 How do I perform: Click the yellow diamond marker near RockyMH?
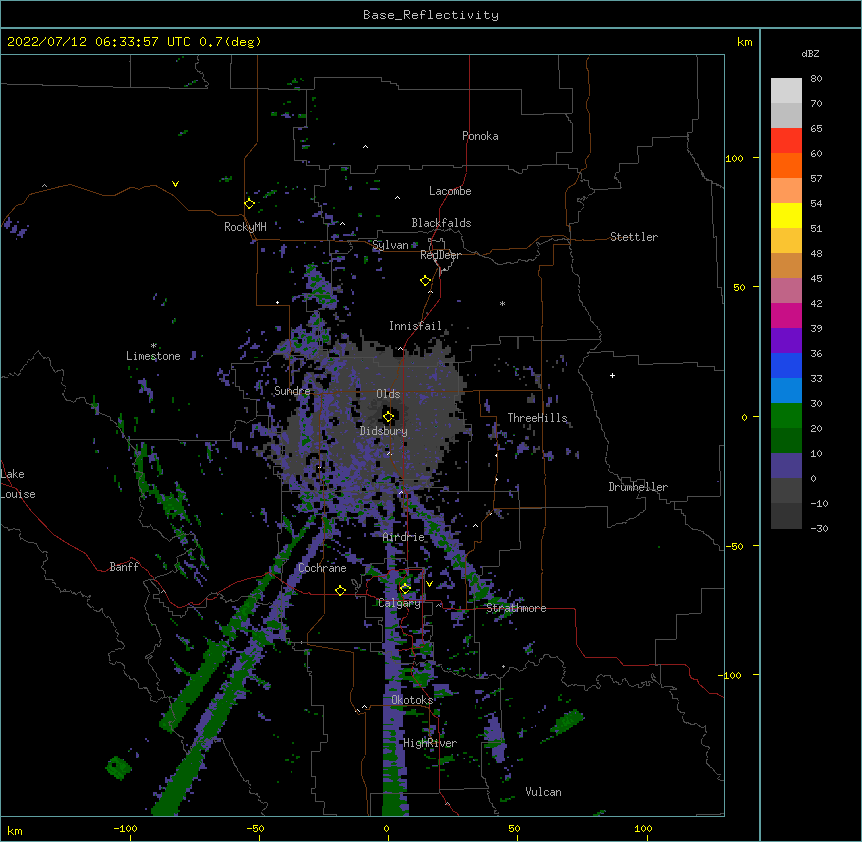tap(249, 203)
